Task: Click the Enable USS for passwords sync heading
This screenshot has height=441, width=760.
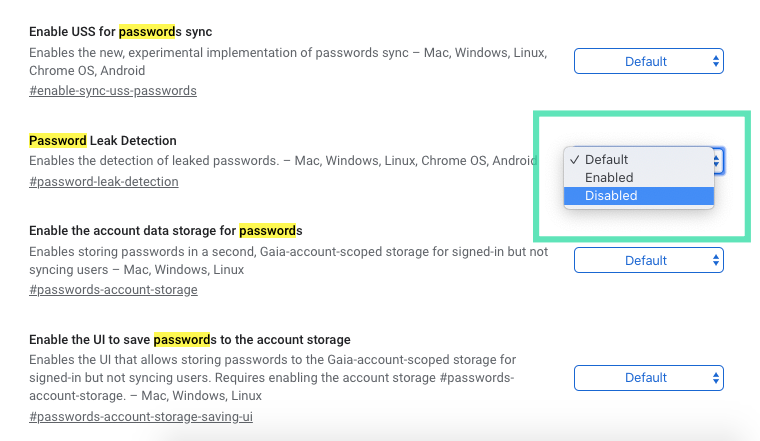Action: point(120,32)
